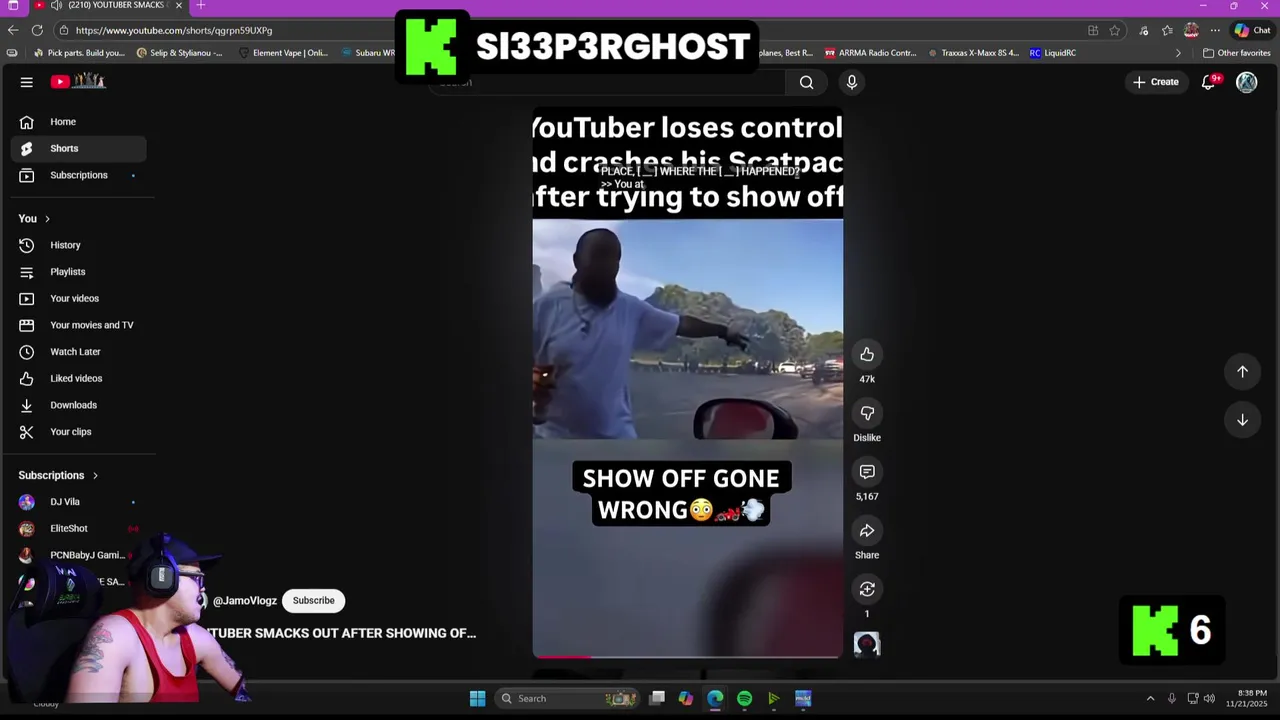Open Downloads in the sidebar
The height and width of the screenshot is (720, 1280).
pyautogui.click(x=78, y=405)
